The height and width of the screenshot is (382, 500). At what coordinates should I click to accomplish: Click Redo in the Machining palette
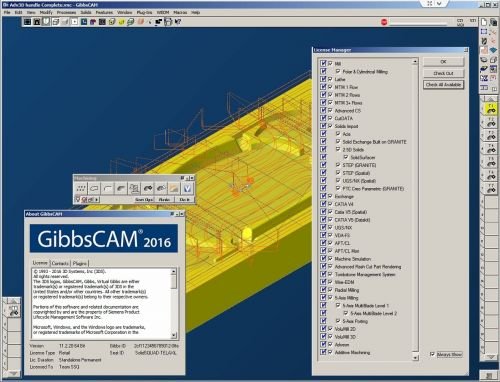(164, 200)
